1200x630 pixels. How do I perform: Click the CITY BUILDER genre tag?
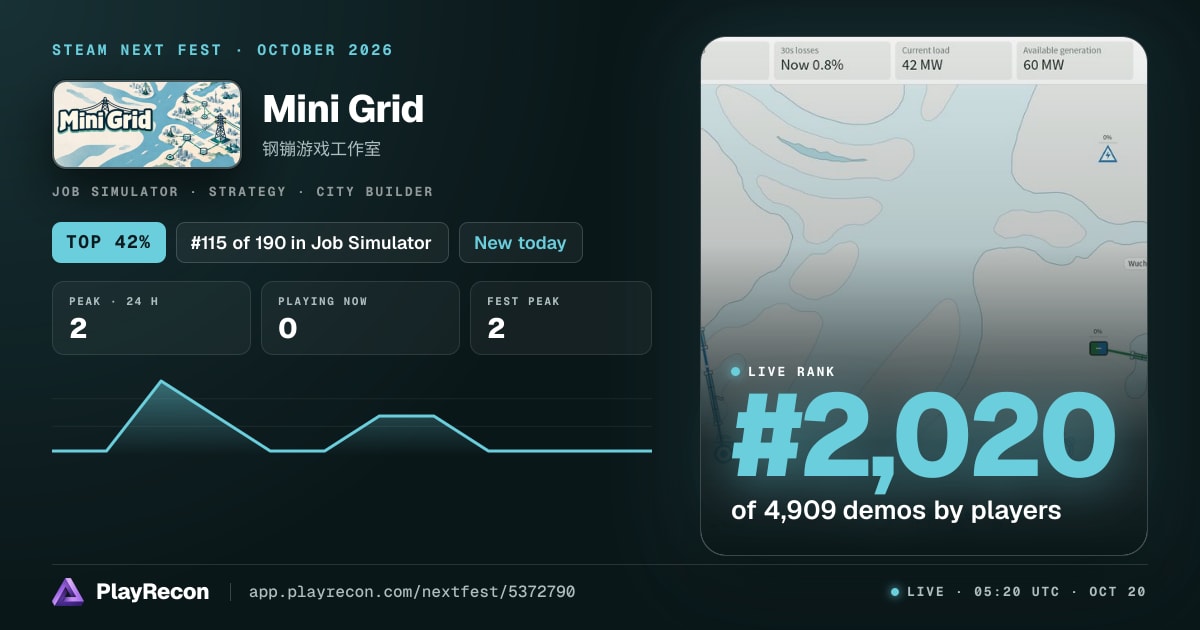(x=374, y=191)
